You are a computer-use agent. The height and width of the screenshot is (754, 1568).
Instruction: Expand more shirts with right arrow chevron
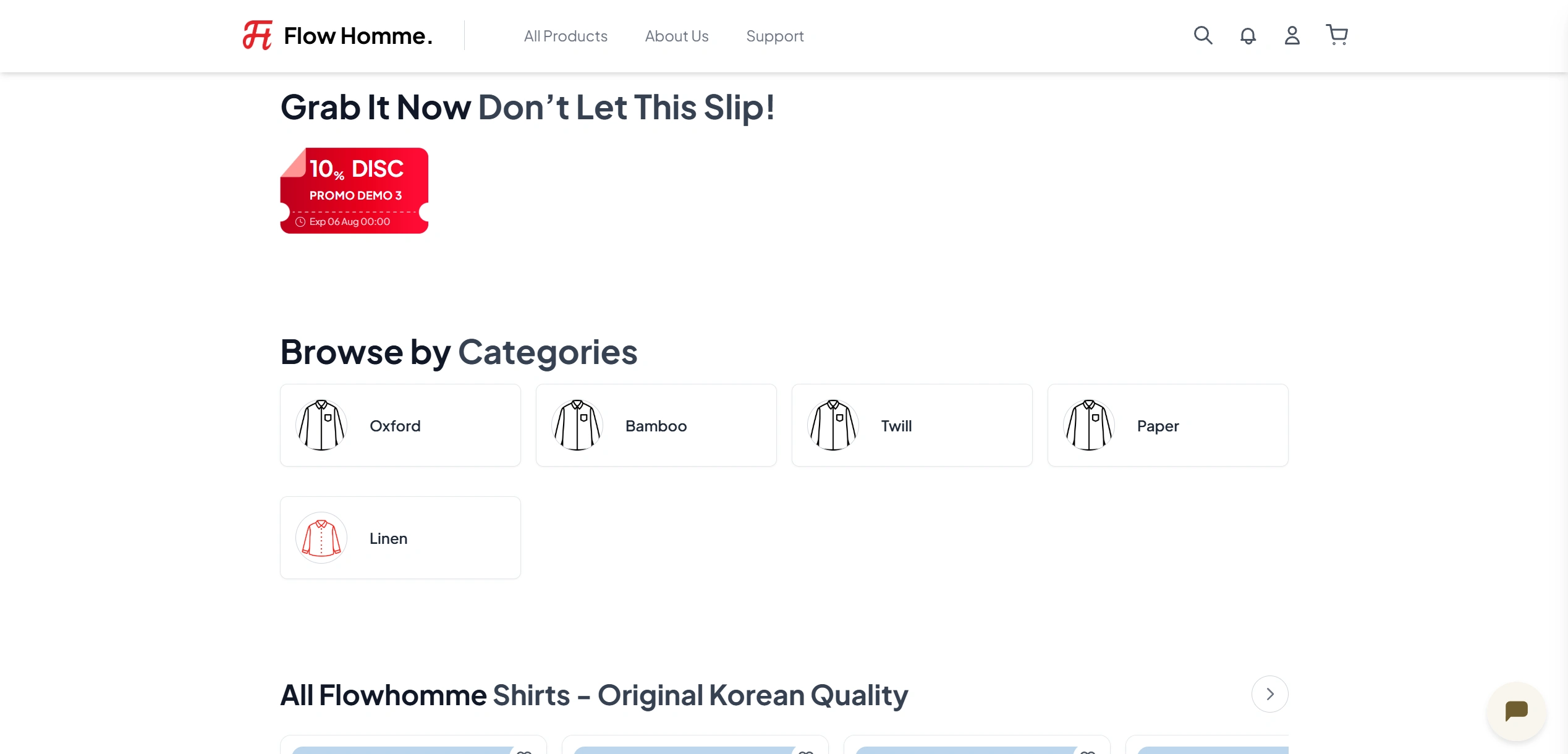(1269, 694)
